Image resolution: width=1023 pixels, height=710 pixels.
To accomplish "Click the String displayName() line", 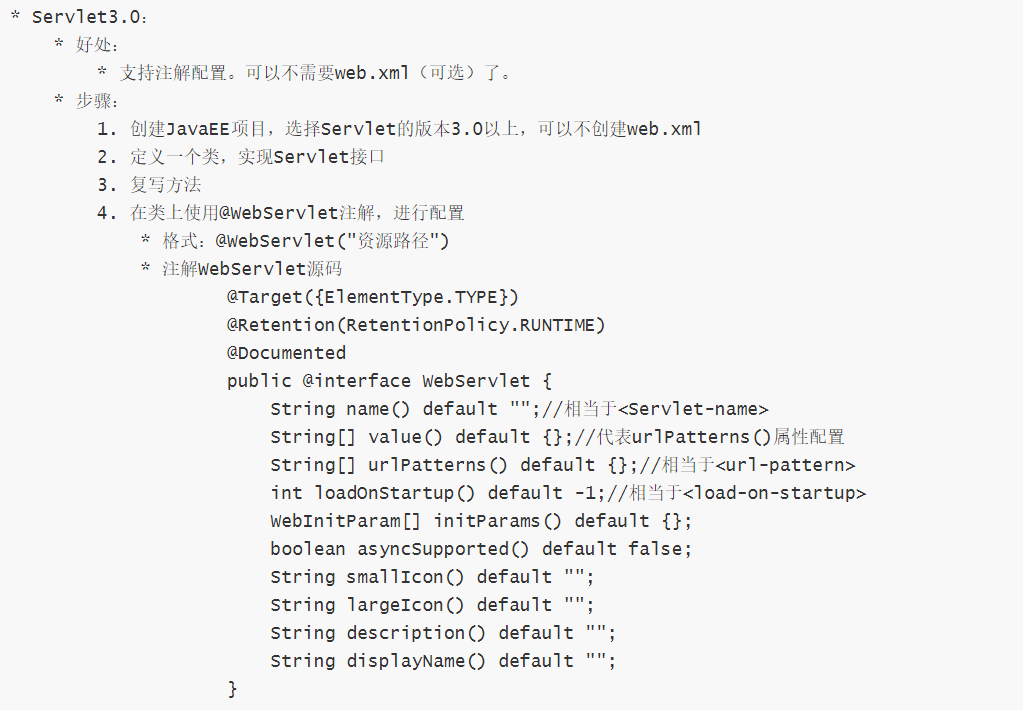I will pyautogui.click(x=444, y=662).
